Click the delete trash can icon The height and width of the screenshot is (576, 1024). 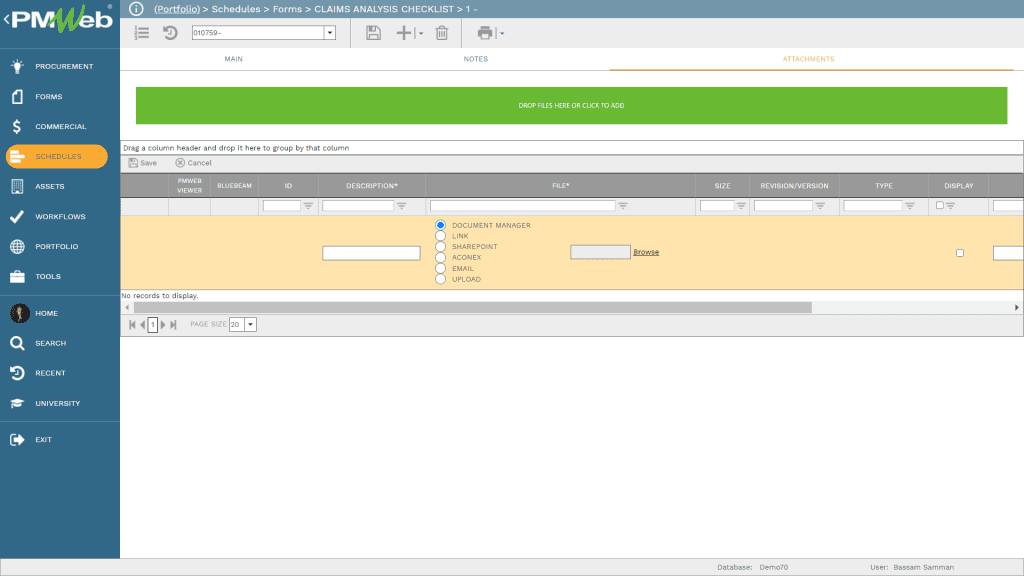[x=441, y=33]
